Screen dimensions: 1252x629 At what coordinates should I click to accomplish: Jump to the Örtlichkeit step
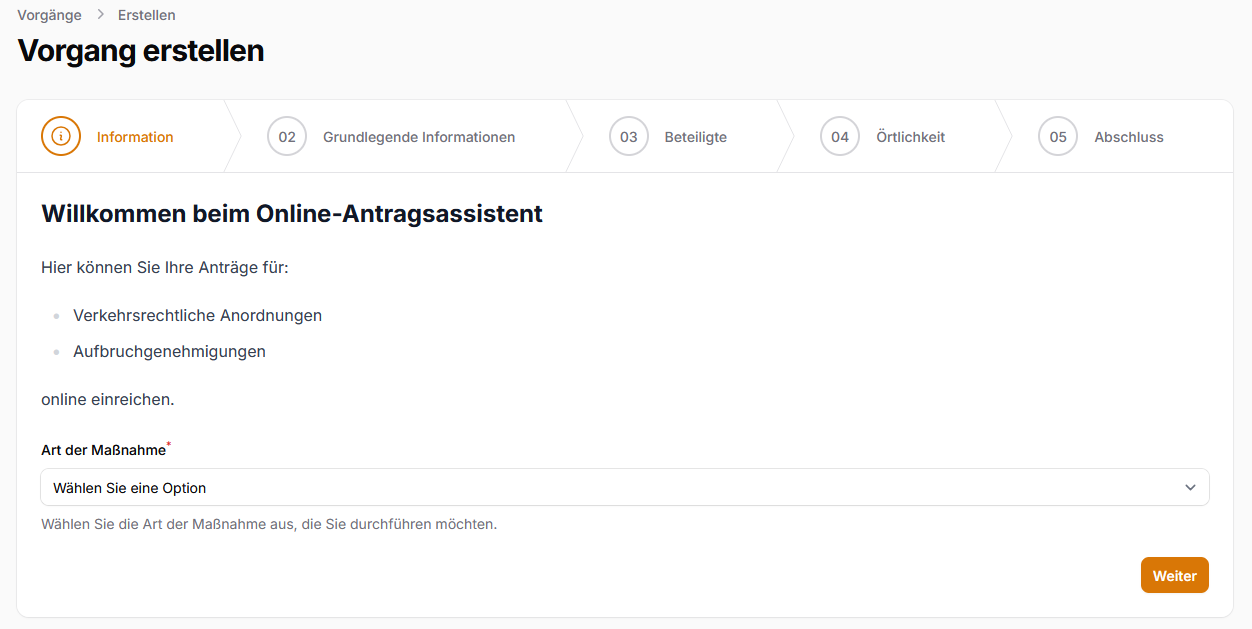click(x=910, y=137)
